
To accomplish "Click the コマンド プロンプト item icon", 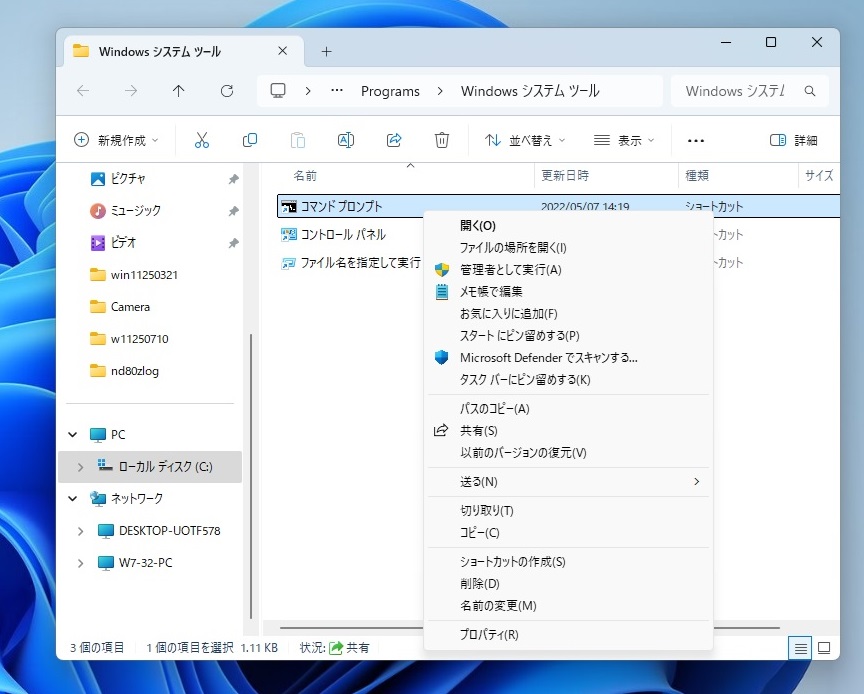I will pyautogui.click(x=289, y=207).
